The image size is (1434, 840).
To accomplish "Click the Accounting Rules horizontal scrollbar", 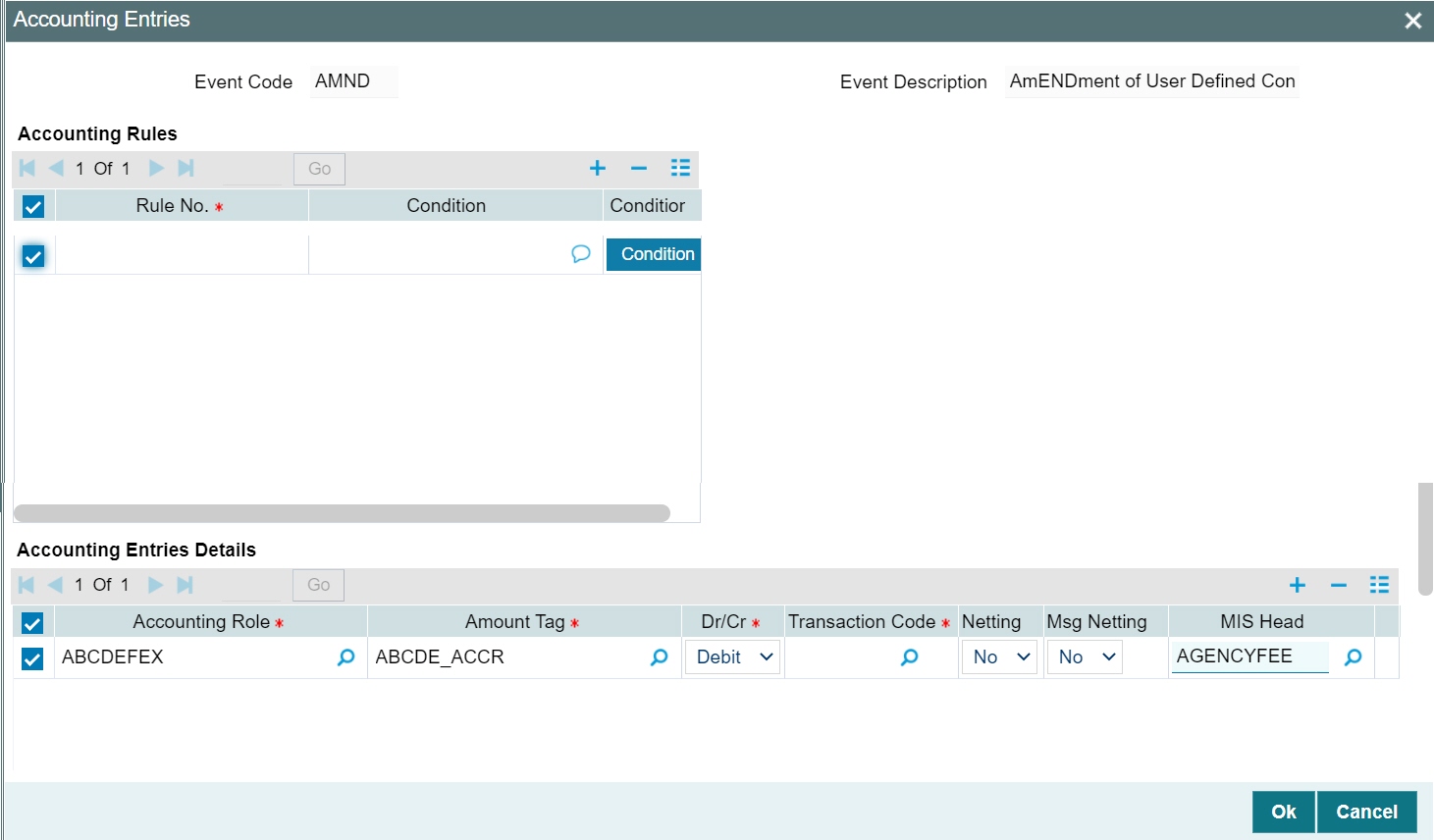I will [342, 513].
